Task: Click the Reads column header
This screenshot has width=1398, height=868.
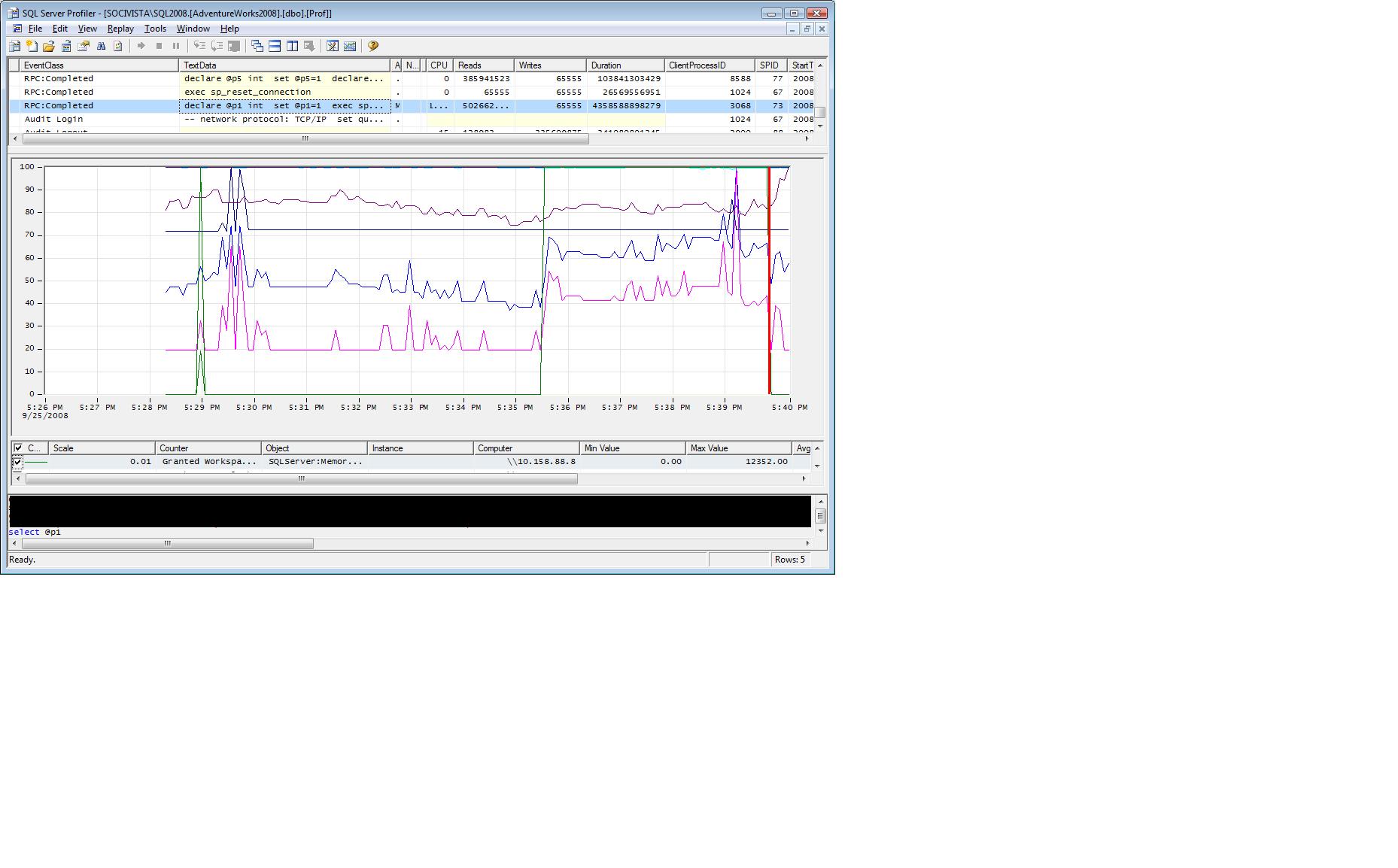Action: 484,65
